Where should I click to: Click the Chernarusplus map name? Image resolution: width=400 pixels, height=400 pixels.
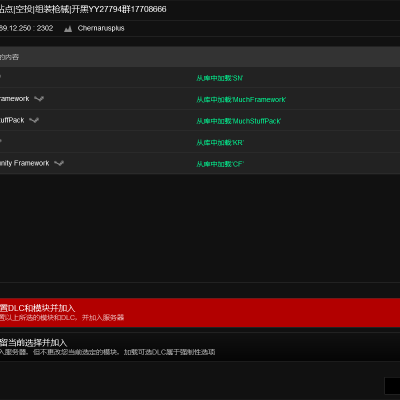101,28
